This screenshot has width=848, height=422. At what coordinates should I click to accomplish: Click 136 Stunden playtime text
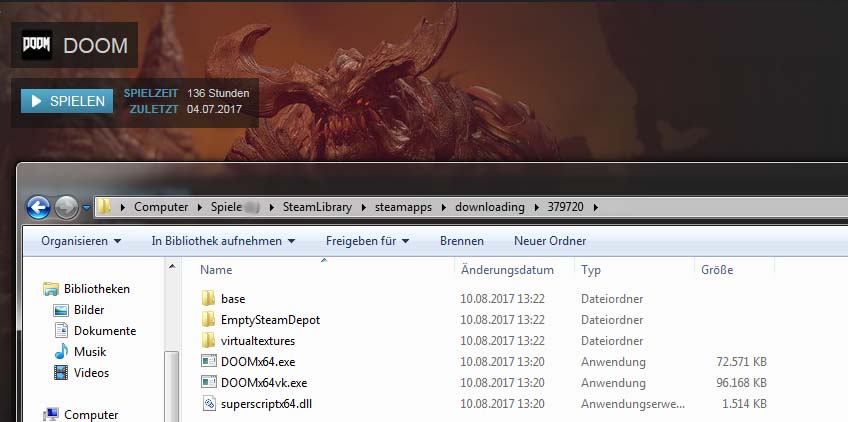point(218,93)
